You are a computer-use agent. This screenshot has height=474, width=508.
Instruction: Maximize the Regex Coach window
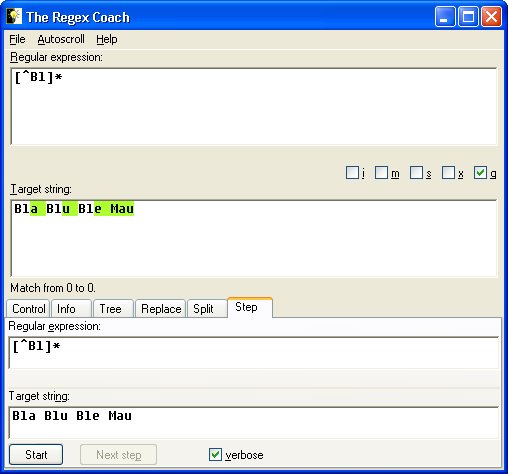[x=468, y=17]
